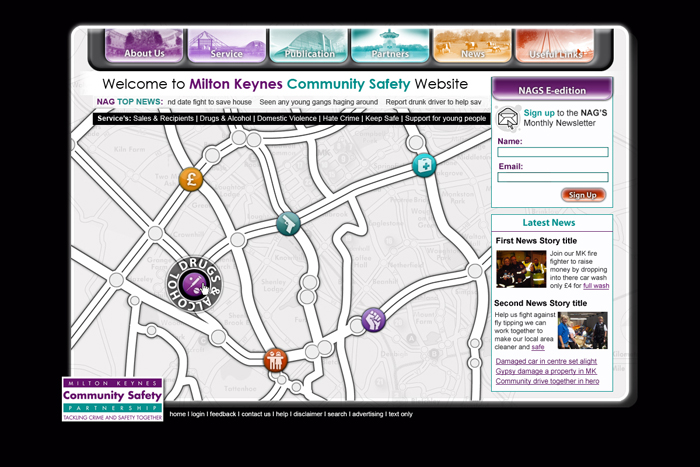Open 'Gypsy damage a property in MK' link
Screen dimensions: 700x467
[x=546, y=371]
